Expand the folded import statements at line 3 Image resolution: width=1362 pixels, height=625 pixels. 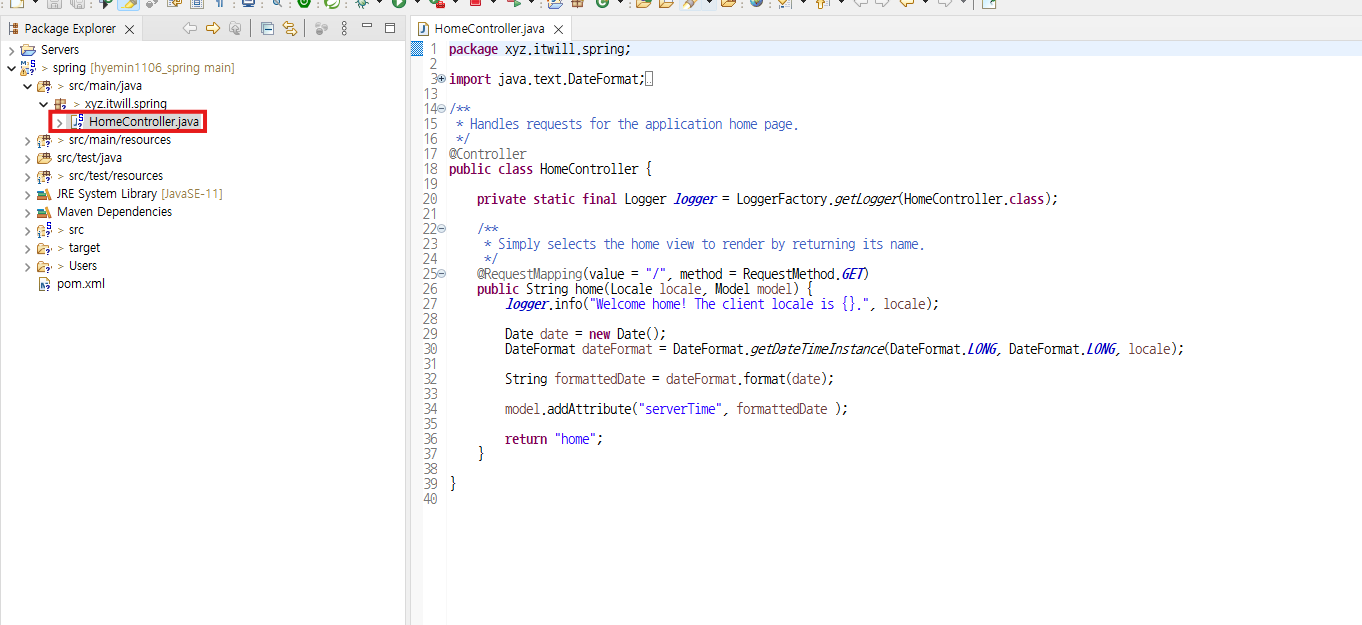click(x=442, y=79)
